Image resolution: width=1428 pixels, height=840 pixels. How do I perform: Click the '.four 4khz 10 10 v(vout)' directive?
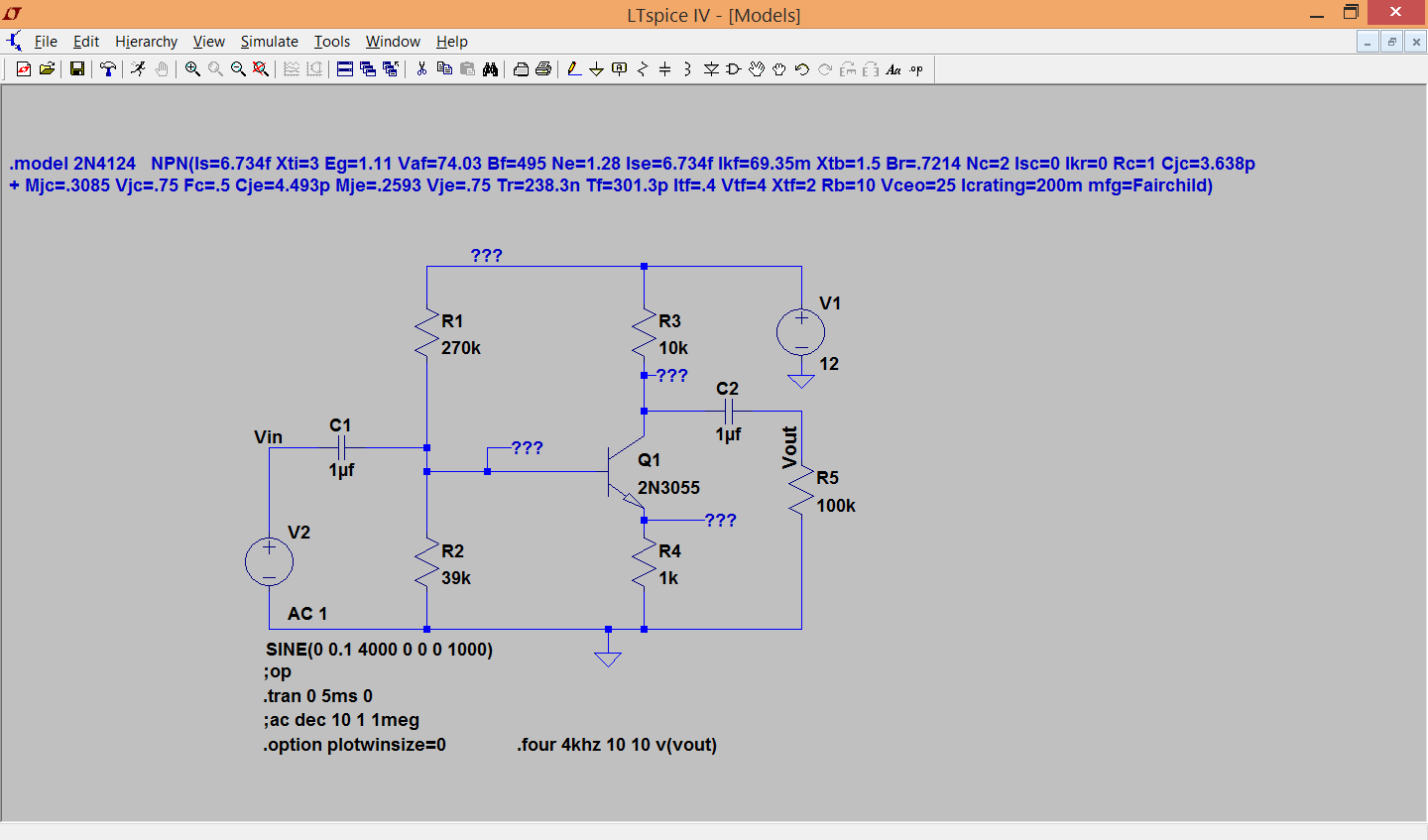[617, 745]
